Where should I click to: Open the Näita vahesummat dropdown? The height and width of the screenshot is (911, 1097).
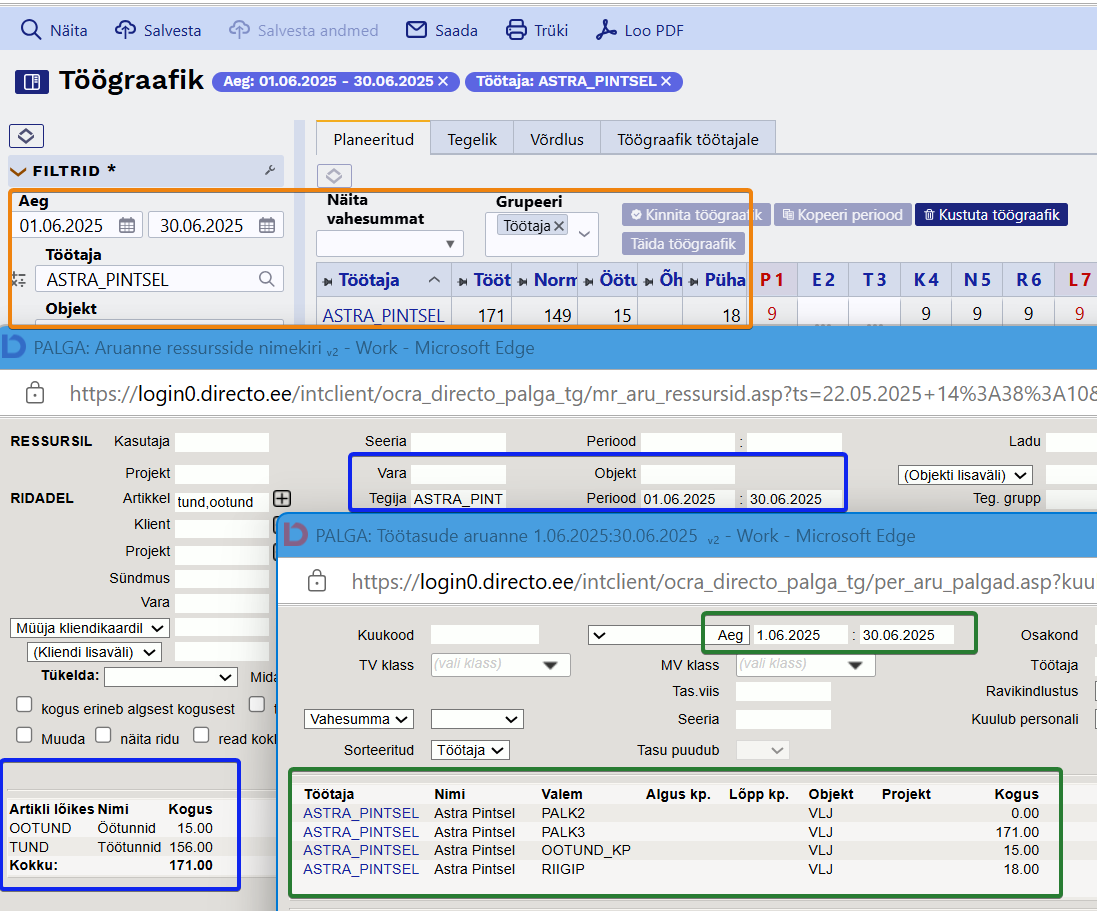coord(390,243)
